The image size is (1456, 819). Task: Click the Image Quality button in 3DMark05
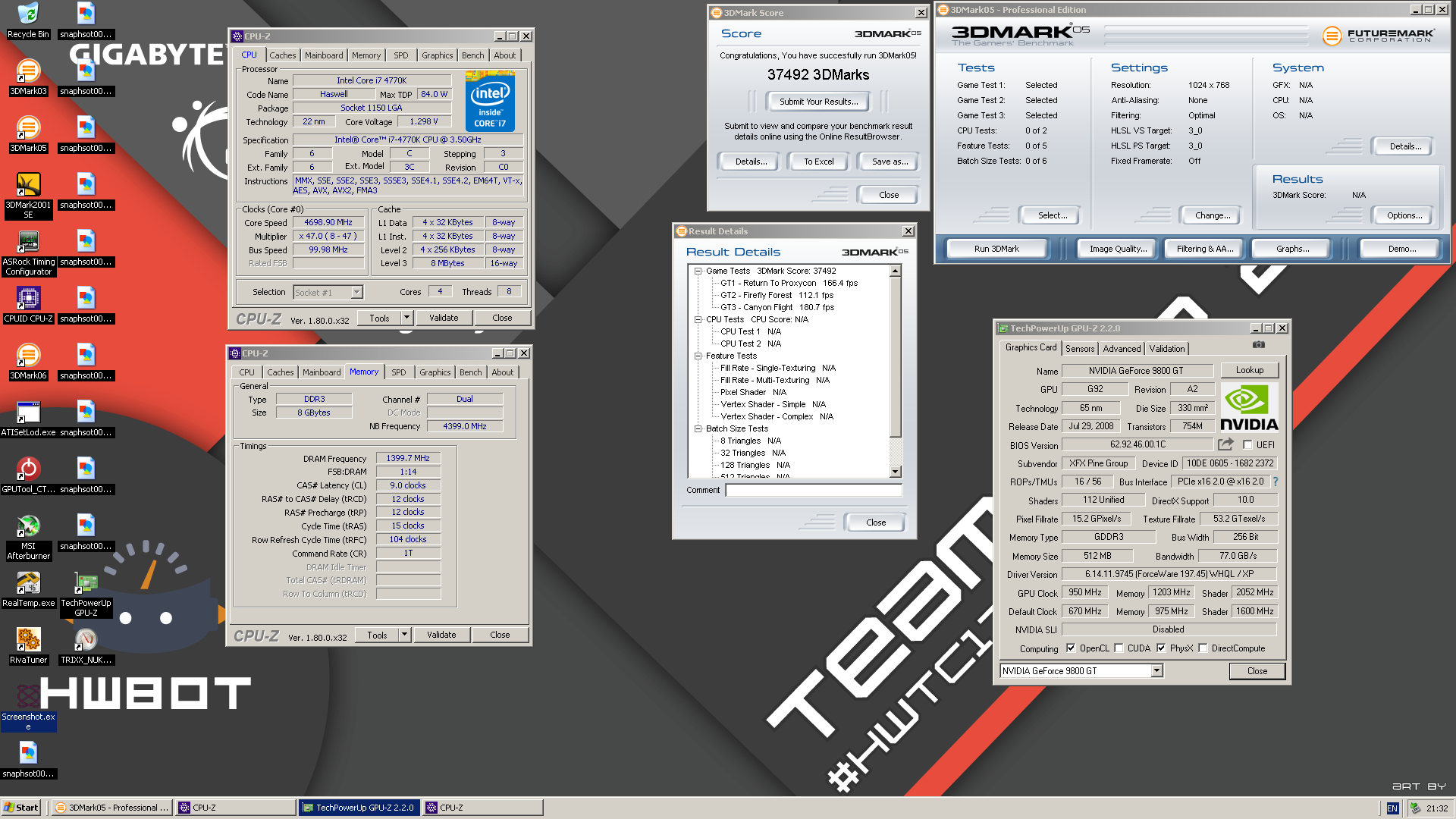coord(1118,249)
